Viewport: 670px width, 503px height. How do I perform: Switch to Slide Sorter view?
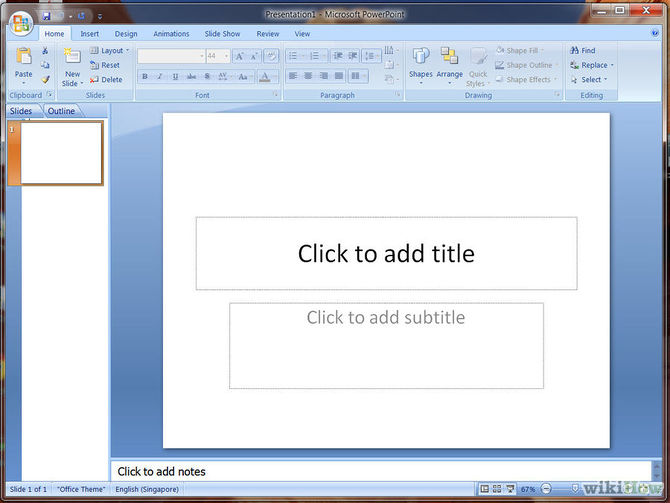498,488
